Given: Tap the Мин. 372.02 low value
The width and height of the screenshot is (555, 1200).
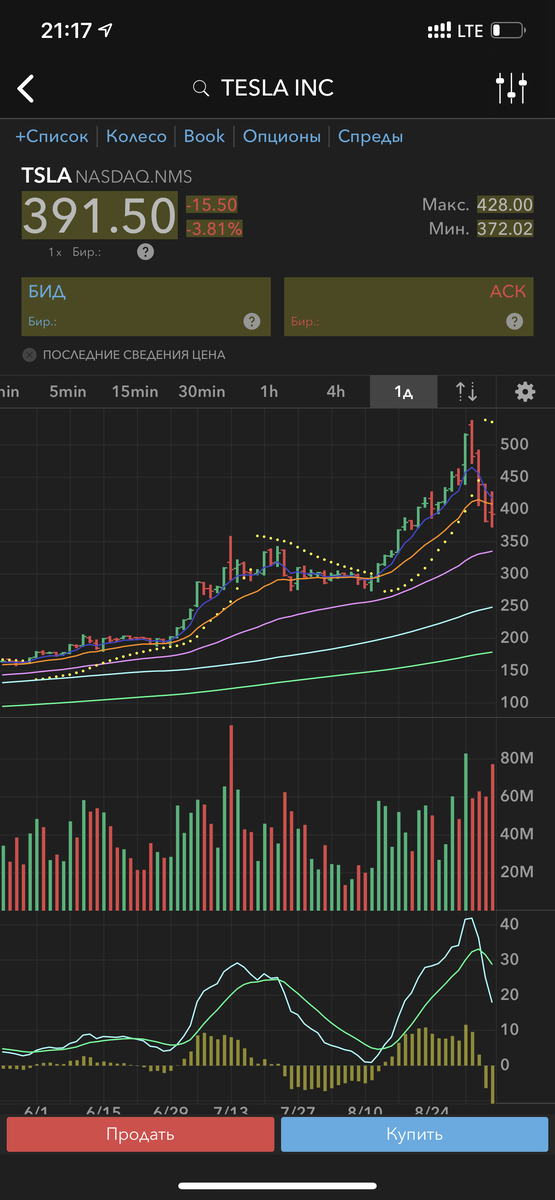Looking at the screenshot, I should 479,229.
